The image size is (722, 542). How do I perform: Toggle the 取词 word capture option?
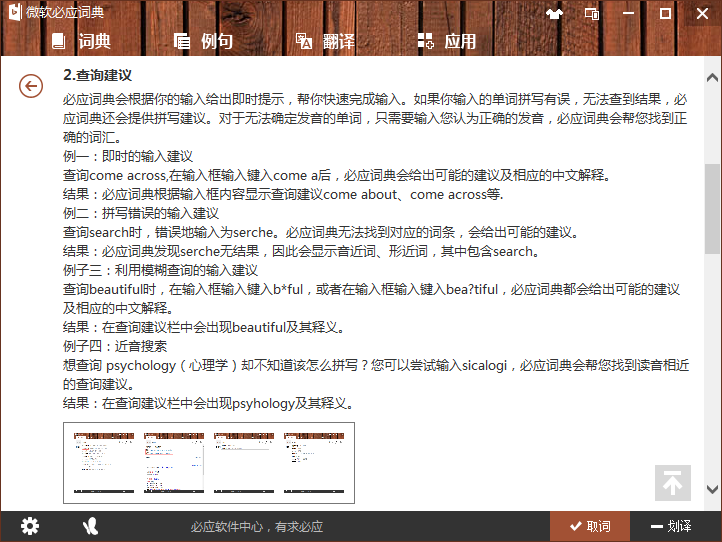click(x=590, y=526)
